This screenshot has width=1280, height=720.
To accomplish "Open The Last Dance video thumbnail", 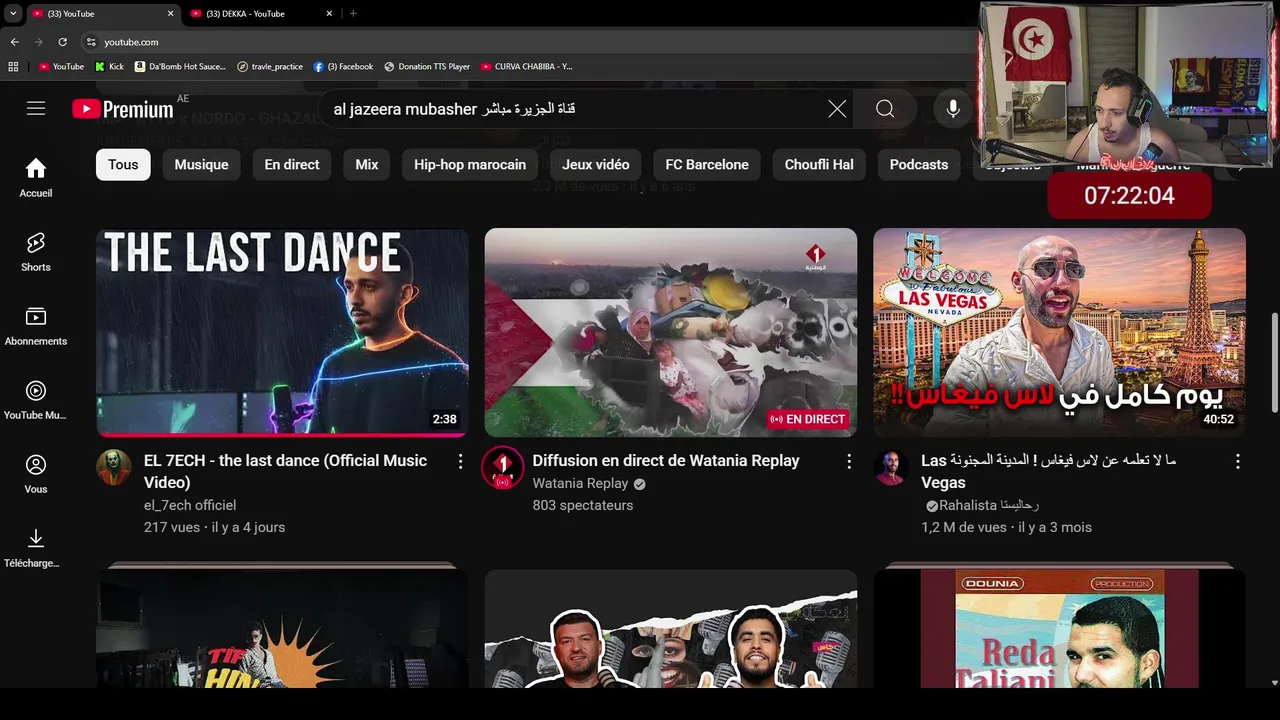I will [282, 332].
